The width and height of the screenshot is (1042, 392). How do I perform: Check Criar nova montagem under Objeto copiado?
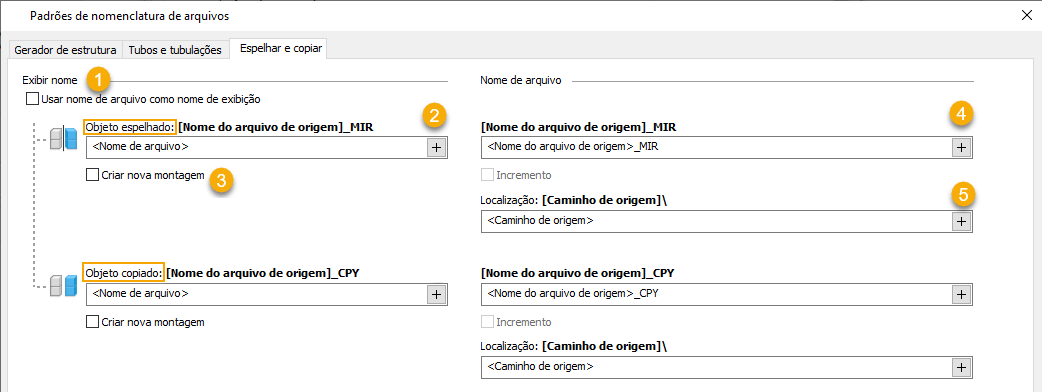pyautogui.click(x=93, y=322)
